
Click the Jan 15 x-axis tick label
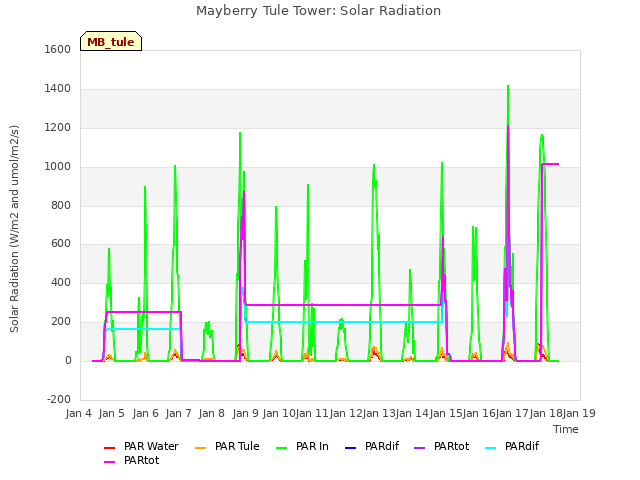point(446,413)
